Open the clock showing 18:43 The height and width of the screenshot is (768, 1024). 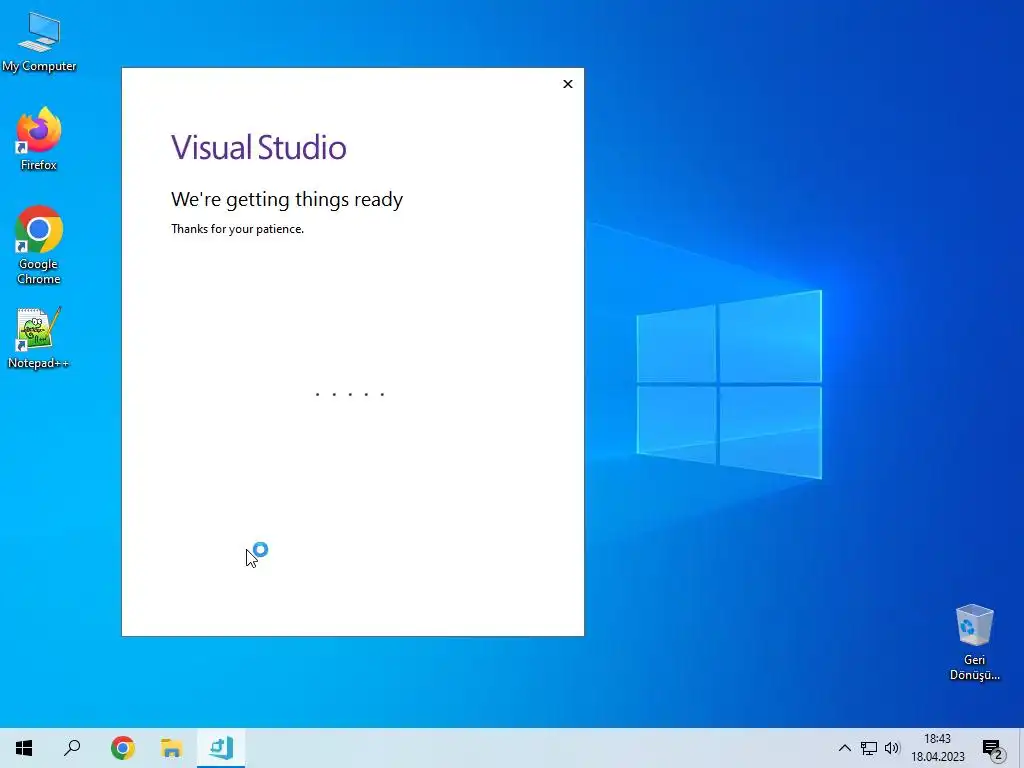938,748
